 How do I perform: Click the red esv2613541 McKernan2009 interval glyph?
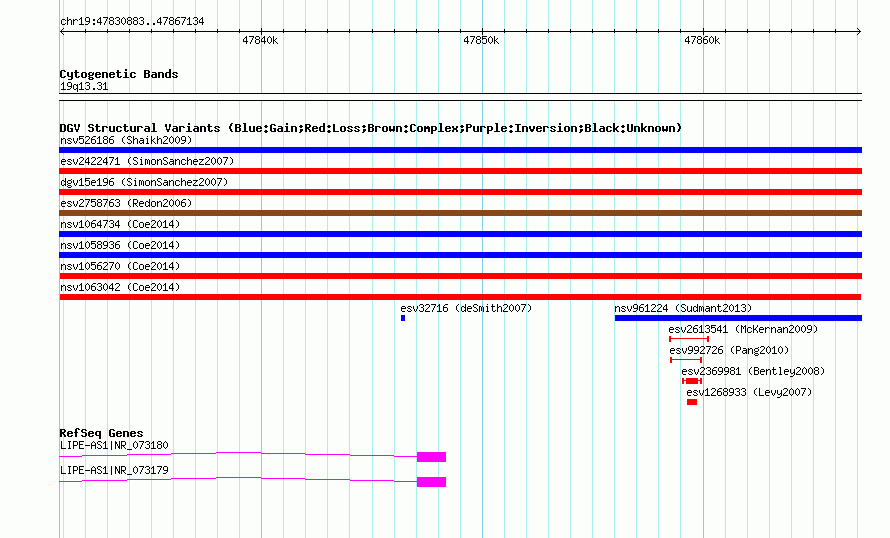click(x=689, y=339)
